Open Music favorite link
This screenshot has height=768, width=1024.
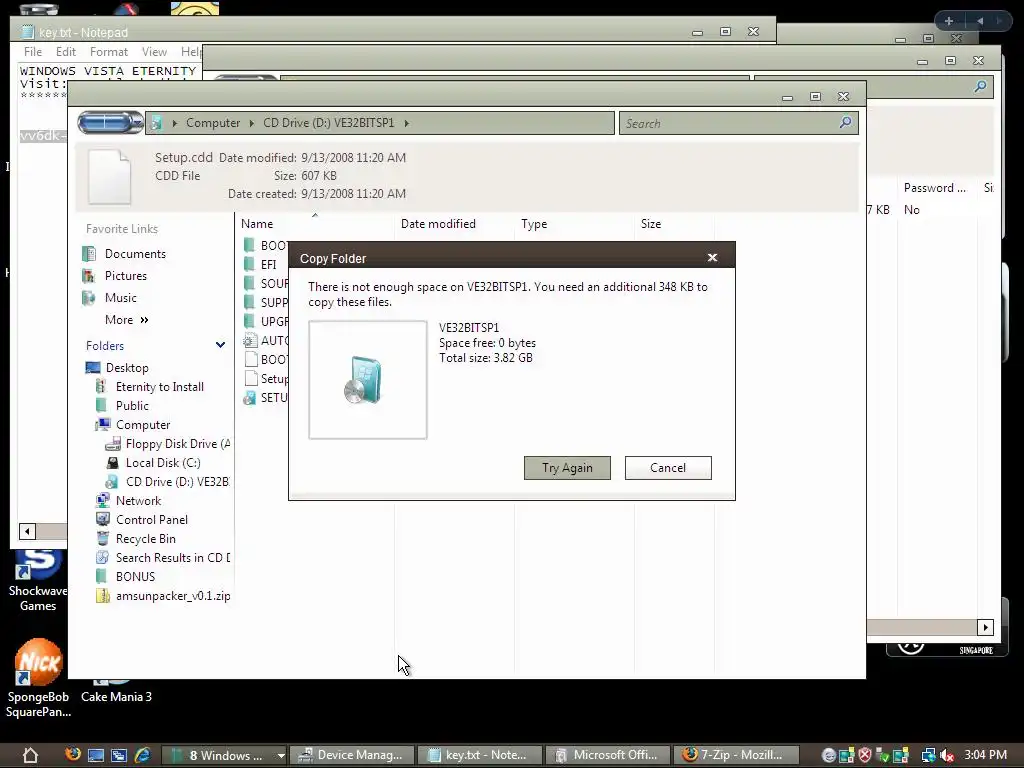(x=121, y=298)
